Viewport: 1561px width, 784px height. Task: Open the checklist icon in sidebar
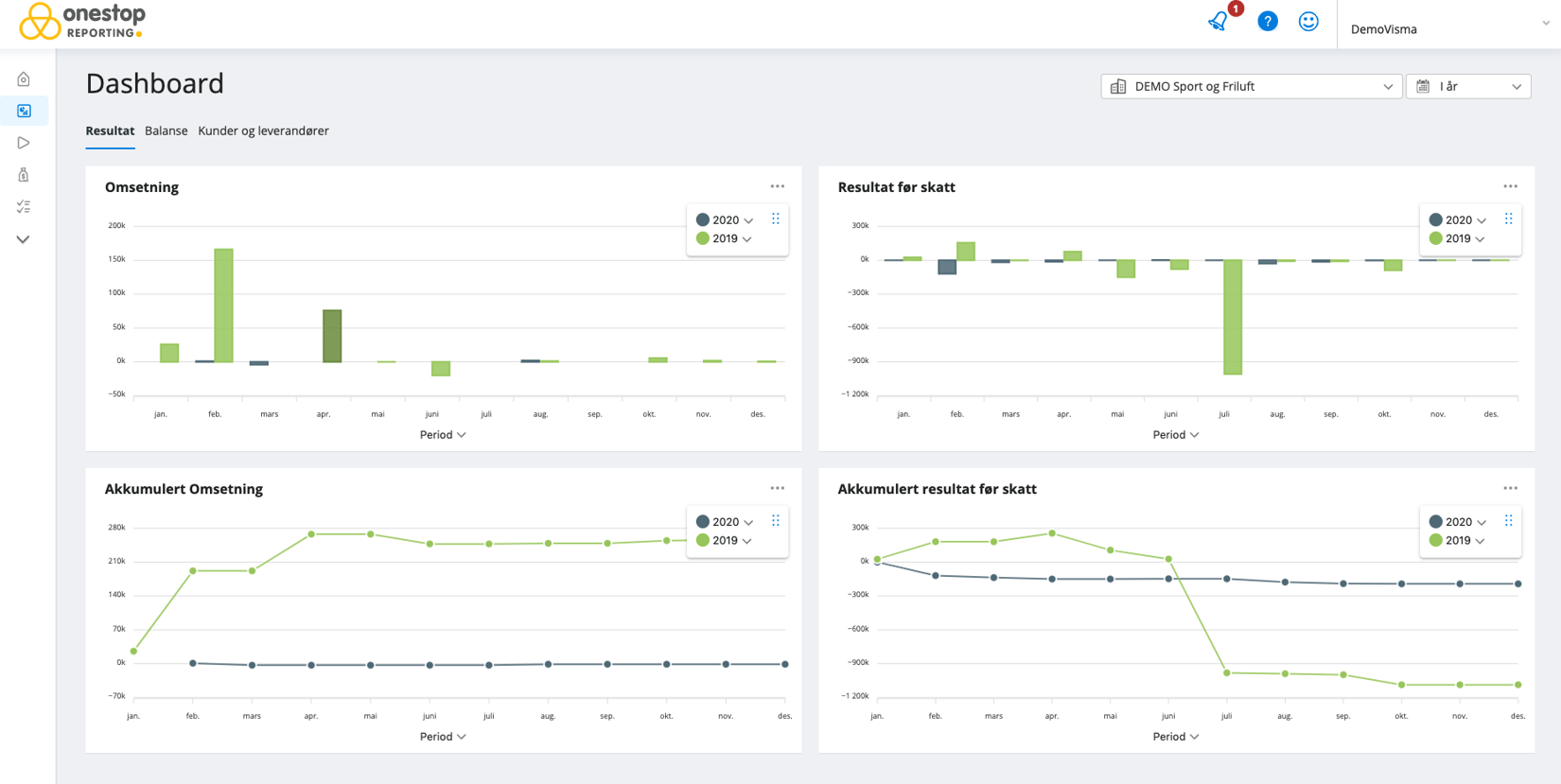[x=24, y=206]
